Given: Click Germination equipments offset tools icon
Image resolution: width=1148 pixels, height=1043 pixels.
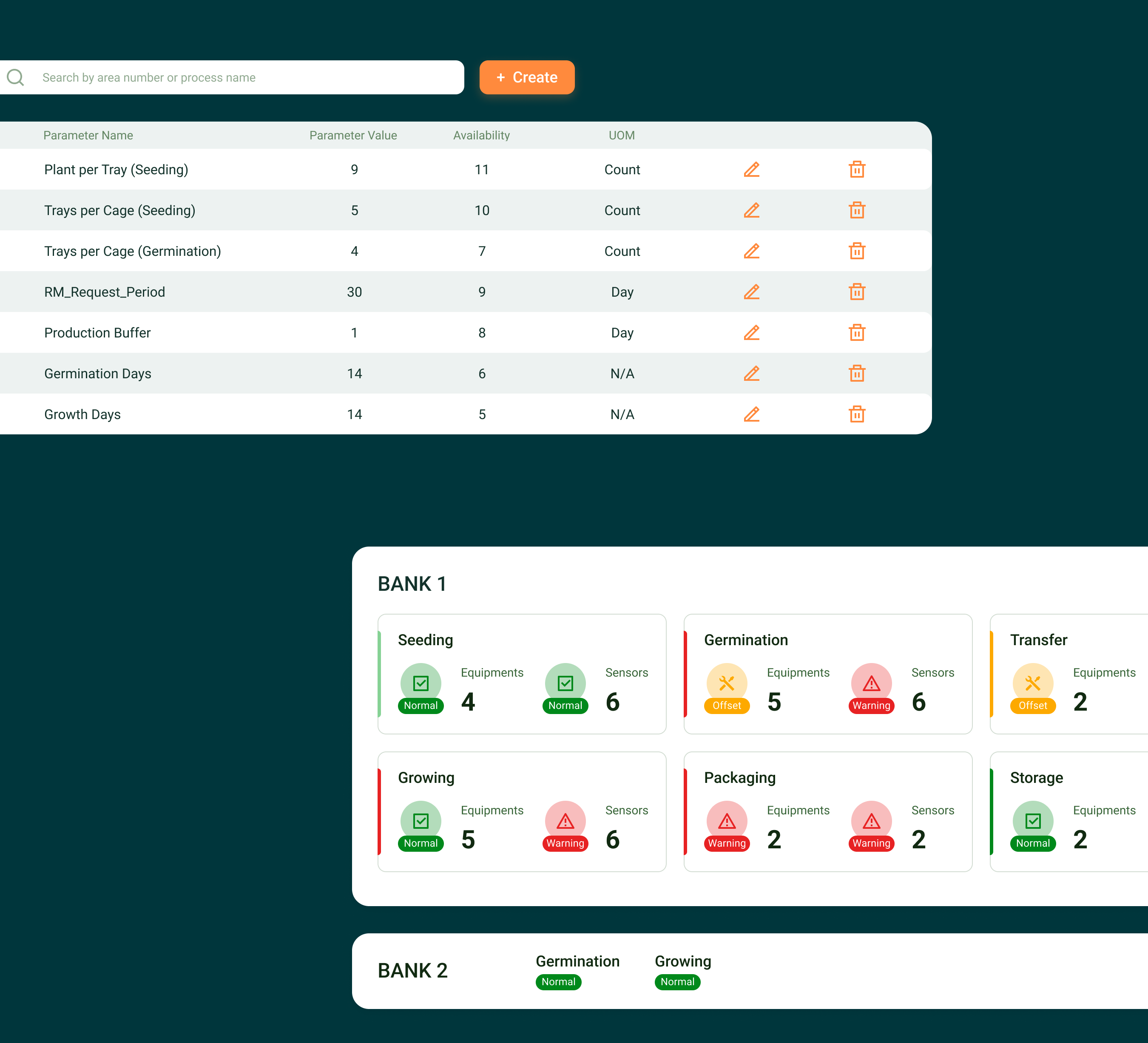Looking at the screenshot, I should click(727, 683).
